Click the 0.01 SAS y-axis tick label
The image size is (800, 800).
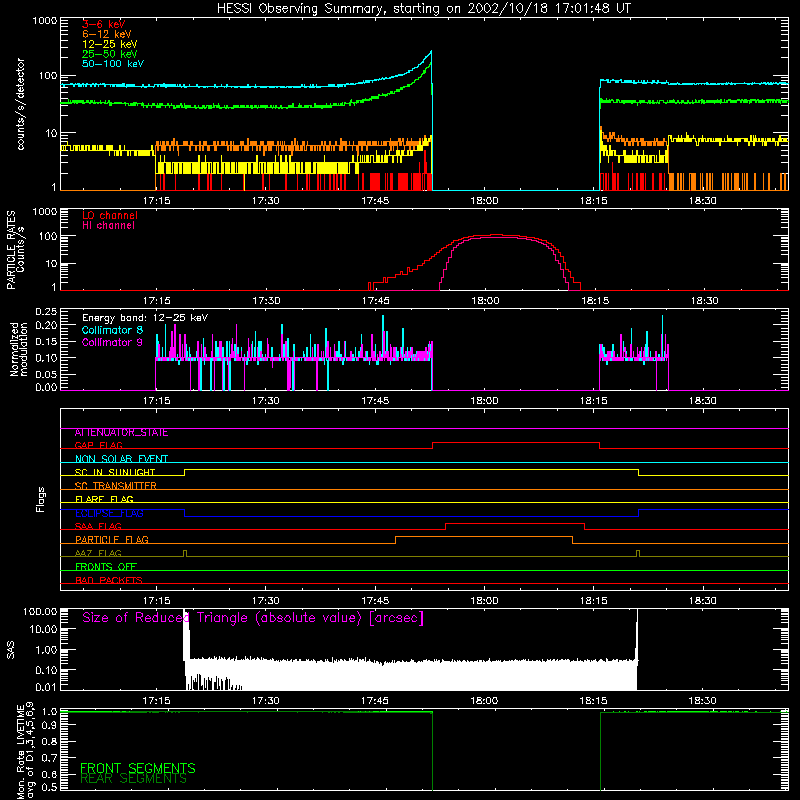pyautogui.click(x=46, y=687)
